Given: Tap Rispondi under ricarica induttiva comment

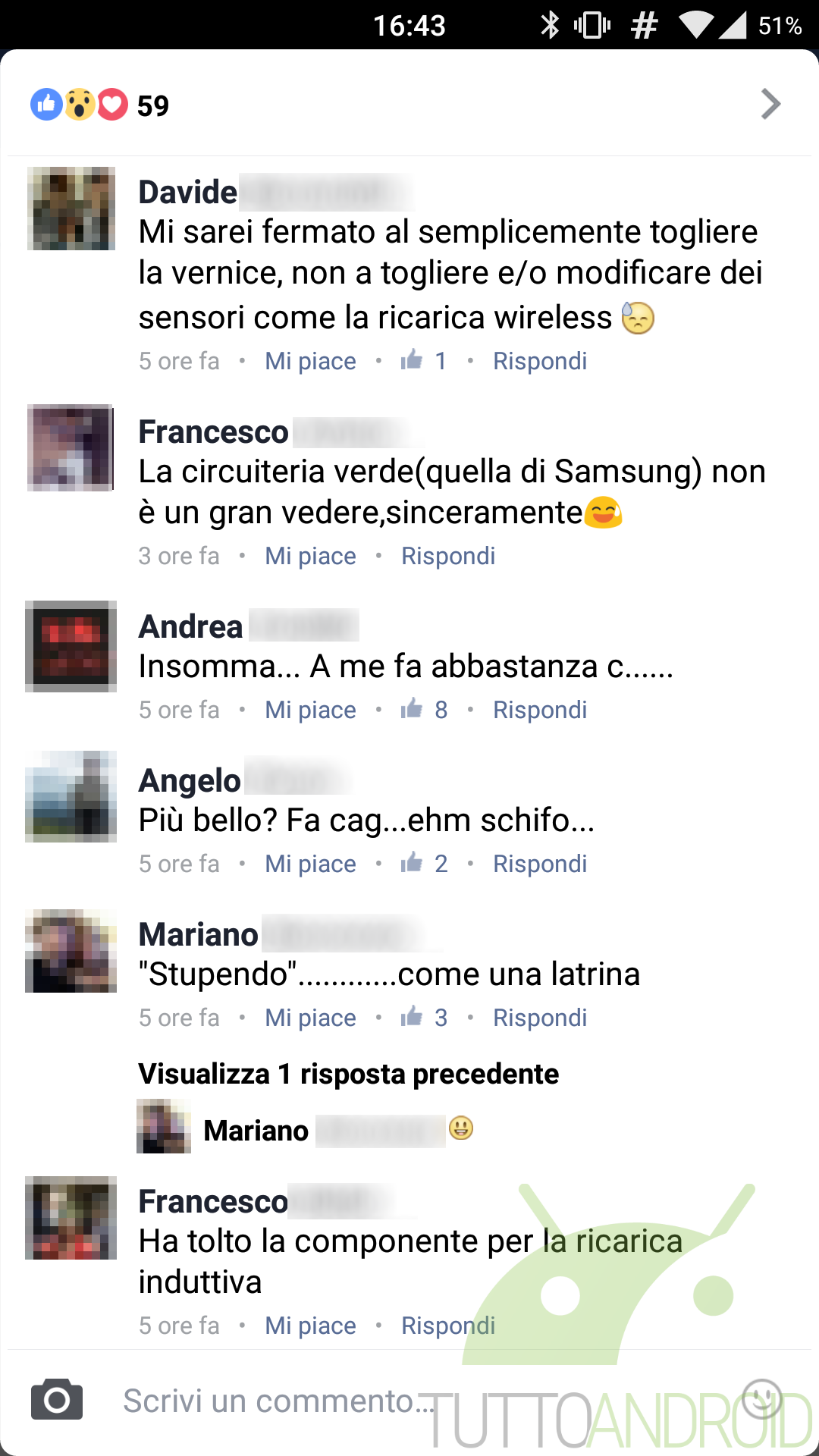Looking at the screenshot, I should click(448, 1326).
